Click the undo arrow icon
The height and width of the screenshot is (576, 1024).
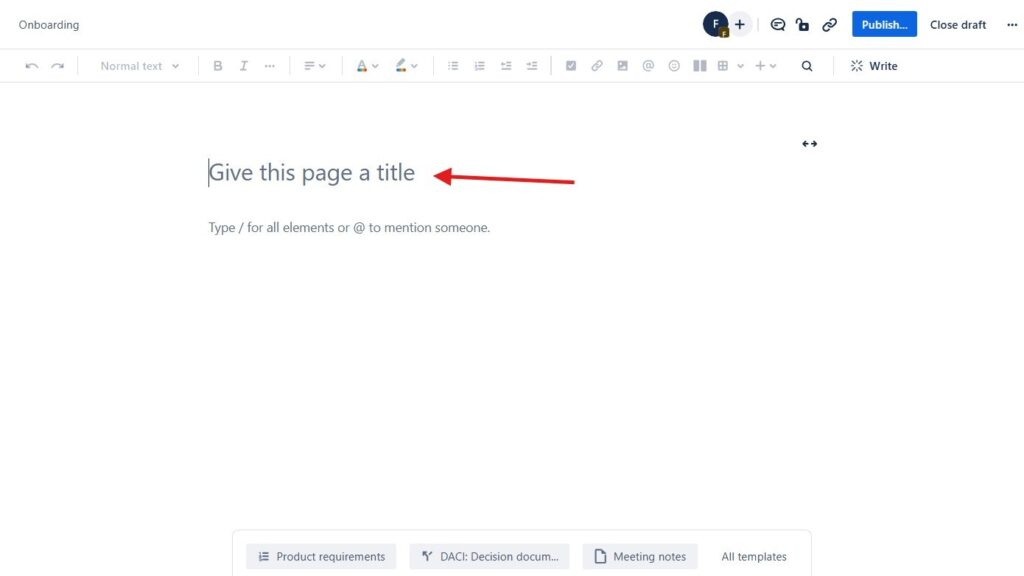coord(32,66)
